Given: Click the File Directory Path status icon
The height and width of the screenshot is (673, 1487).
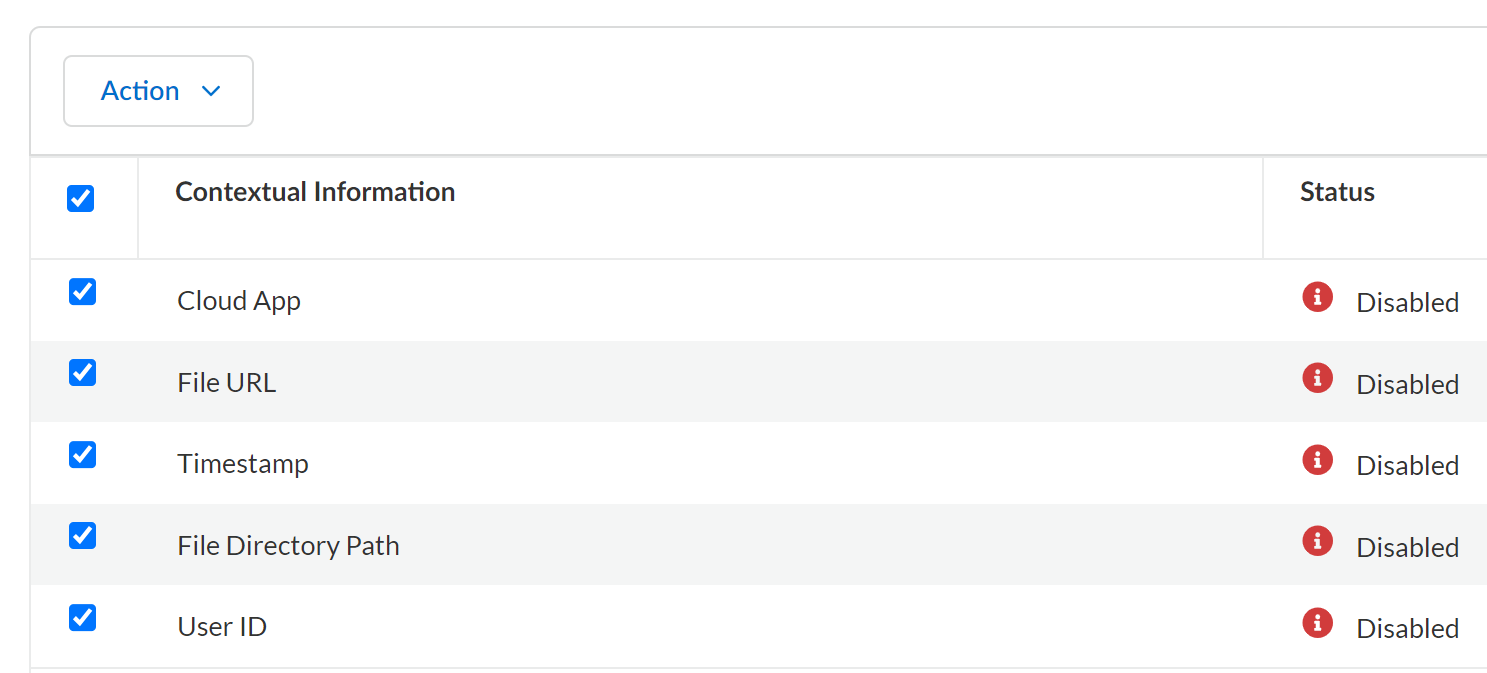Looking at the screenshot, I should click(x=1317, y=541).
